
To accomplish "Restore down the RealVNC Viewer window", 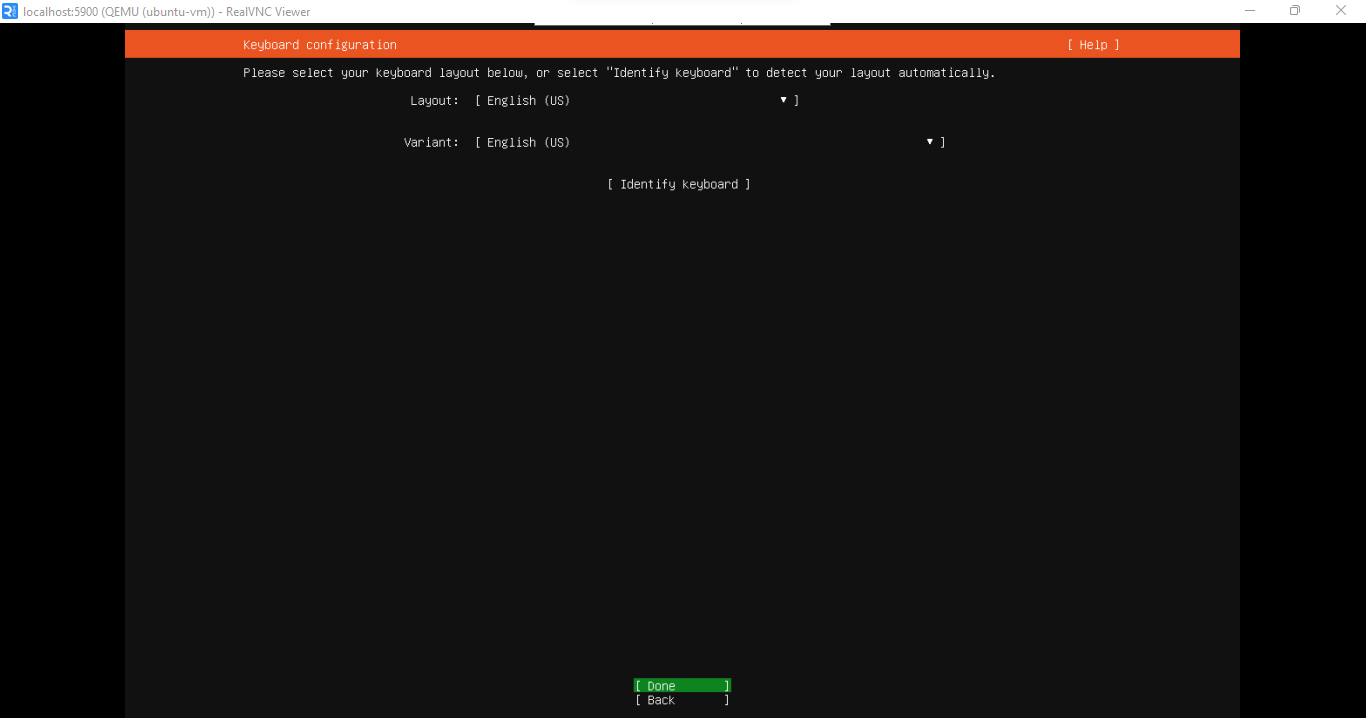I will 1295,11.
